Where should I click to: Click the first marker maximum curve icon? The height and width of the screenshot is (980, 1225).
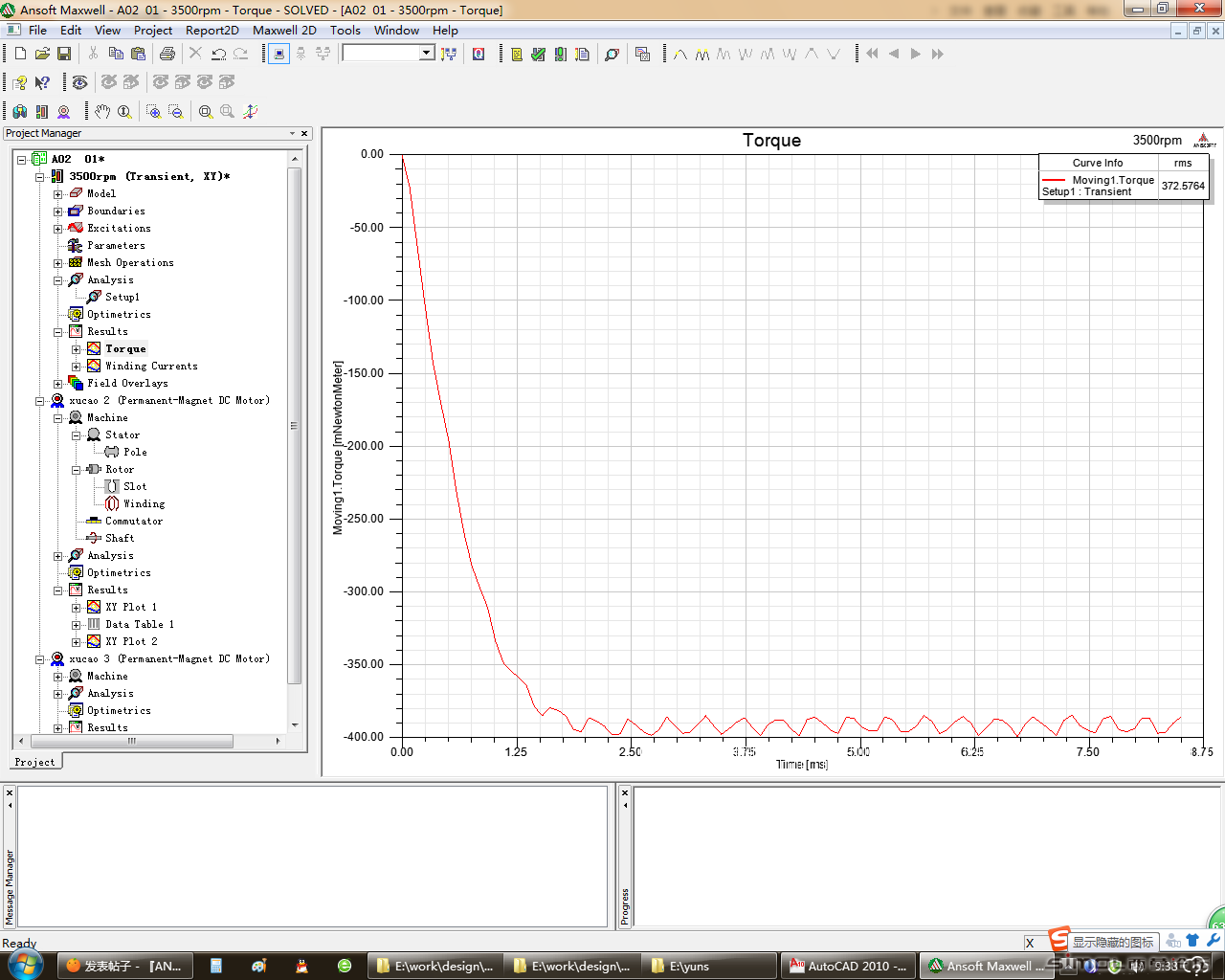point(680,54)
